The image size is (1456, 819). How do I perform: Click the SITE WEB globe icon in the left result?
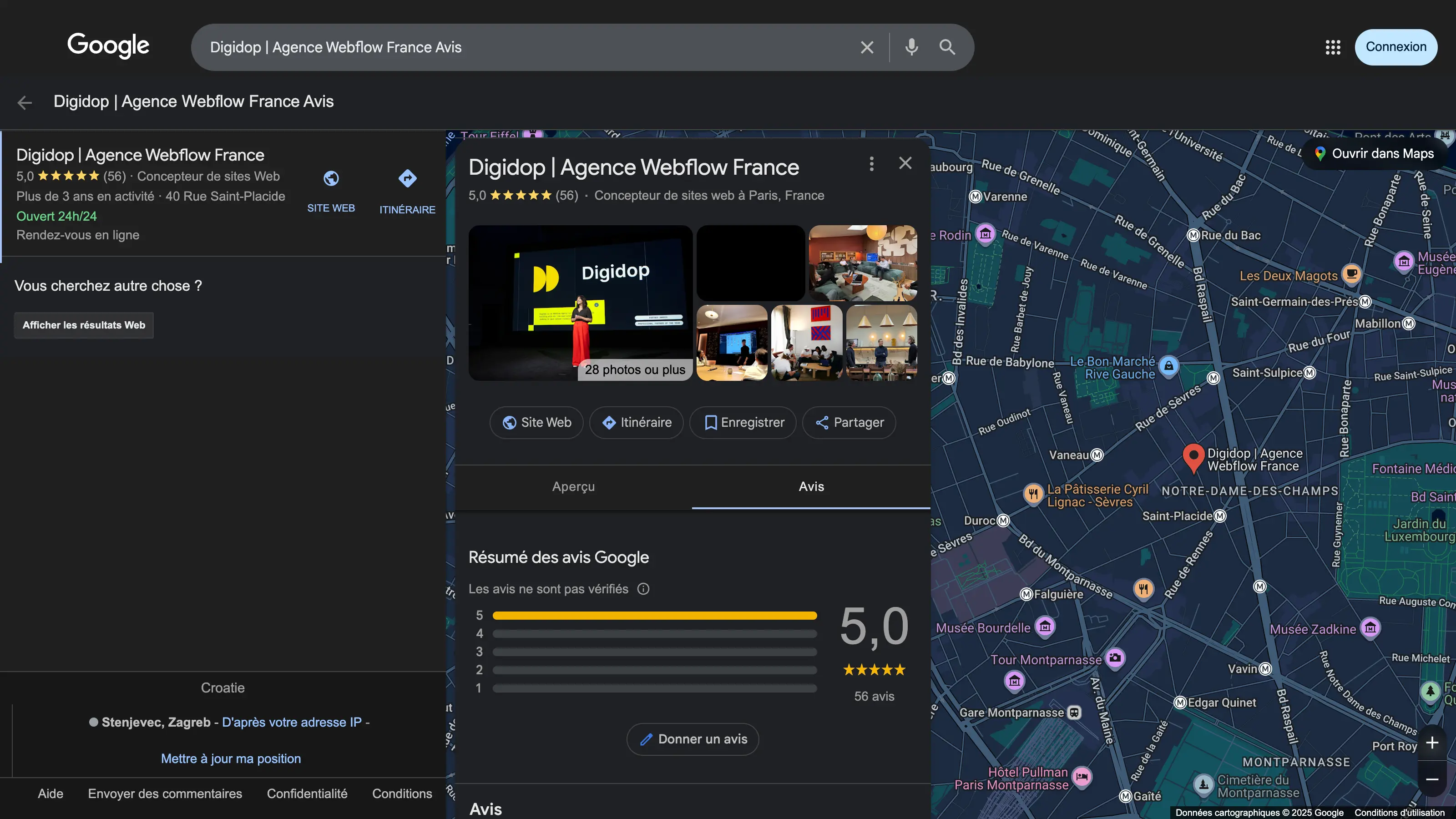pos(331,179)
